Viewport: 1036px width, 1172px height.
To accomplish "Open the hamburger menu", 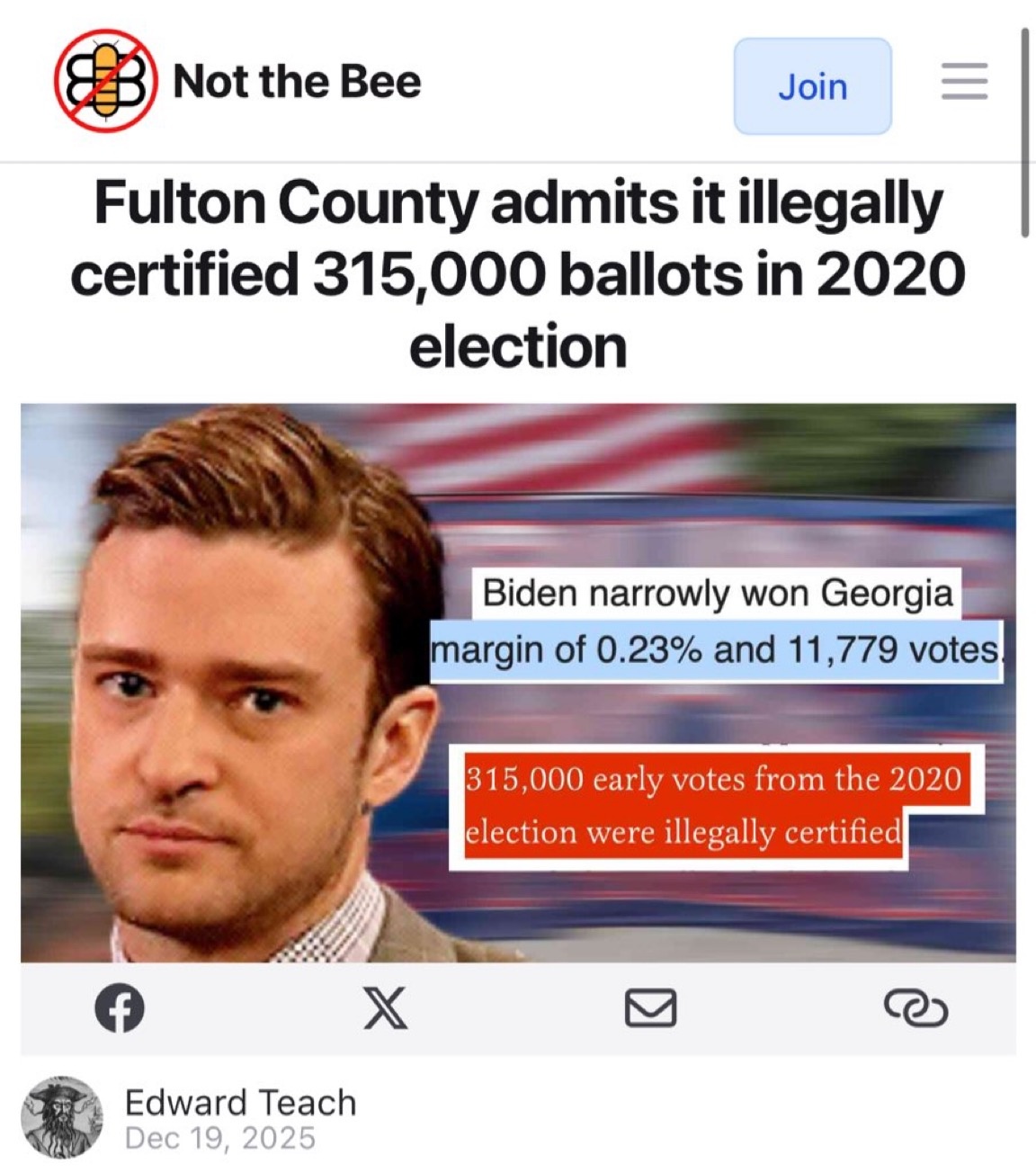I will click(x=964, y=82).
